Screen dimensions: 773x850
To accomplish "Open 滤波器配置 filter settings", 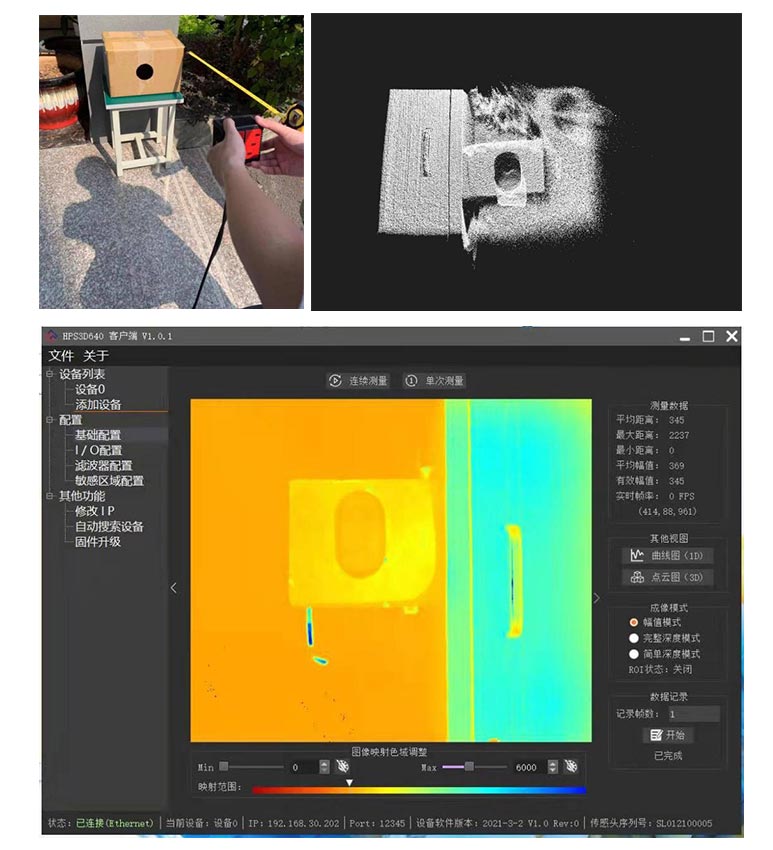I will (103, 466).
